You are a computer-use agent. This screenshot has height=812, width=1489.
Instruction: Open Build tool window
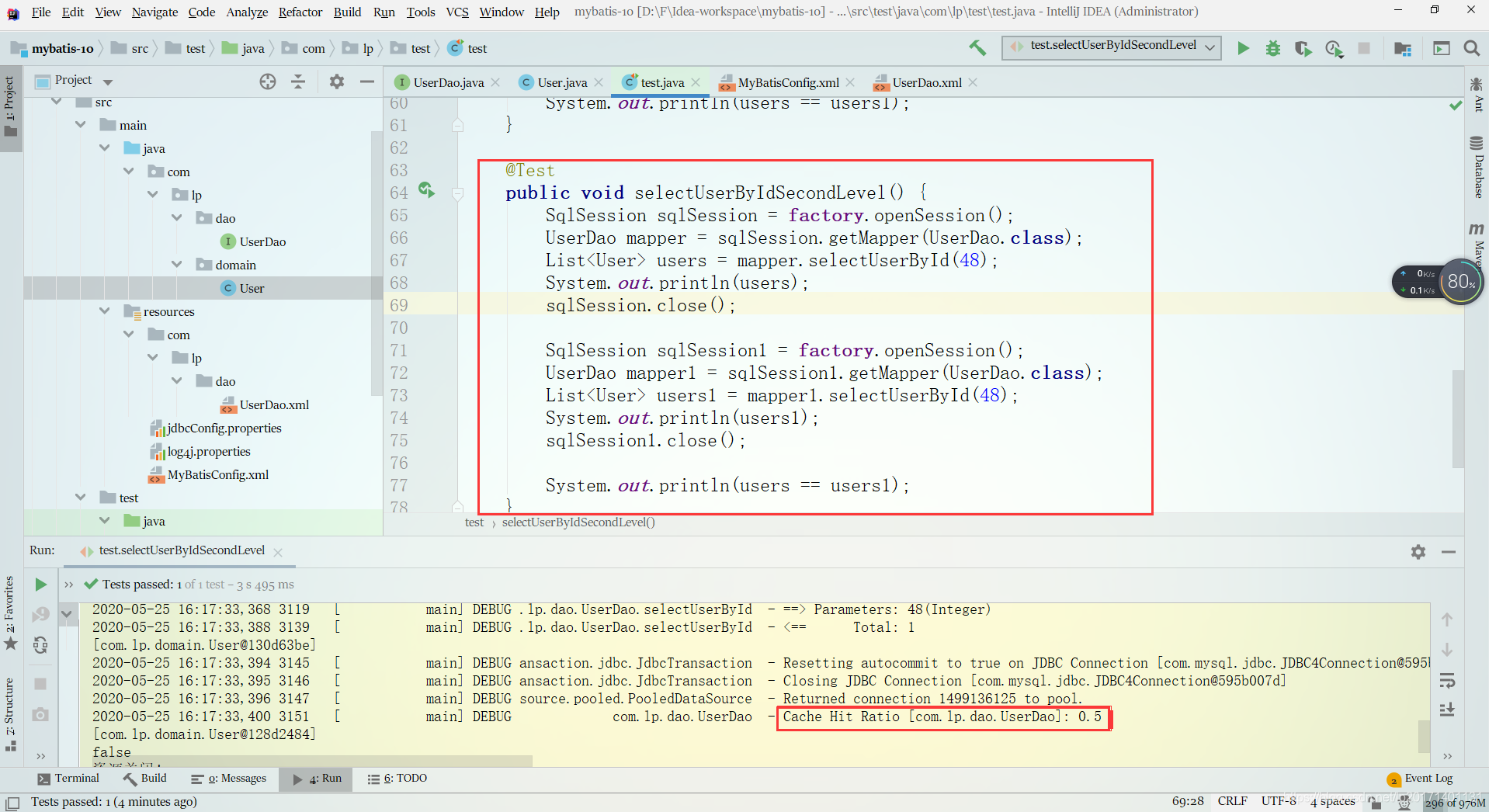click(145, 778)
